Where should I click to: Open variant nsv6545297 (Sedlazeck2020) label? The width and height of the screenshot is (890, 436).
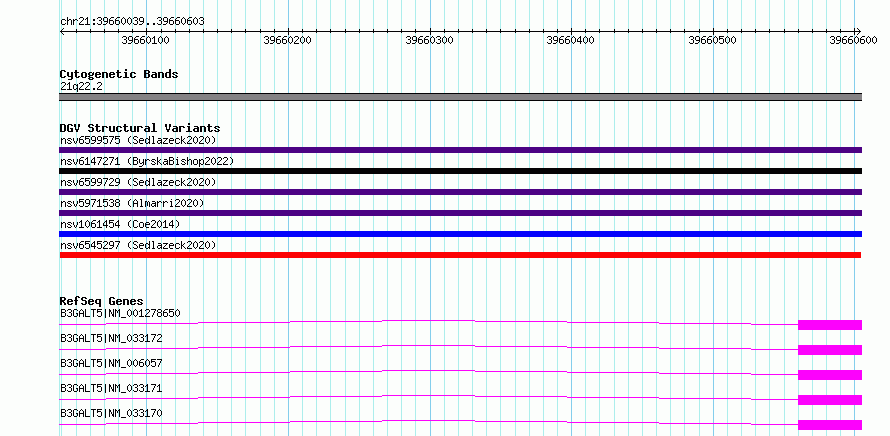138,245
